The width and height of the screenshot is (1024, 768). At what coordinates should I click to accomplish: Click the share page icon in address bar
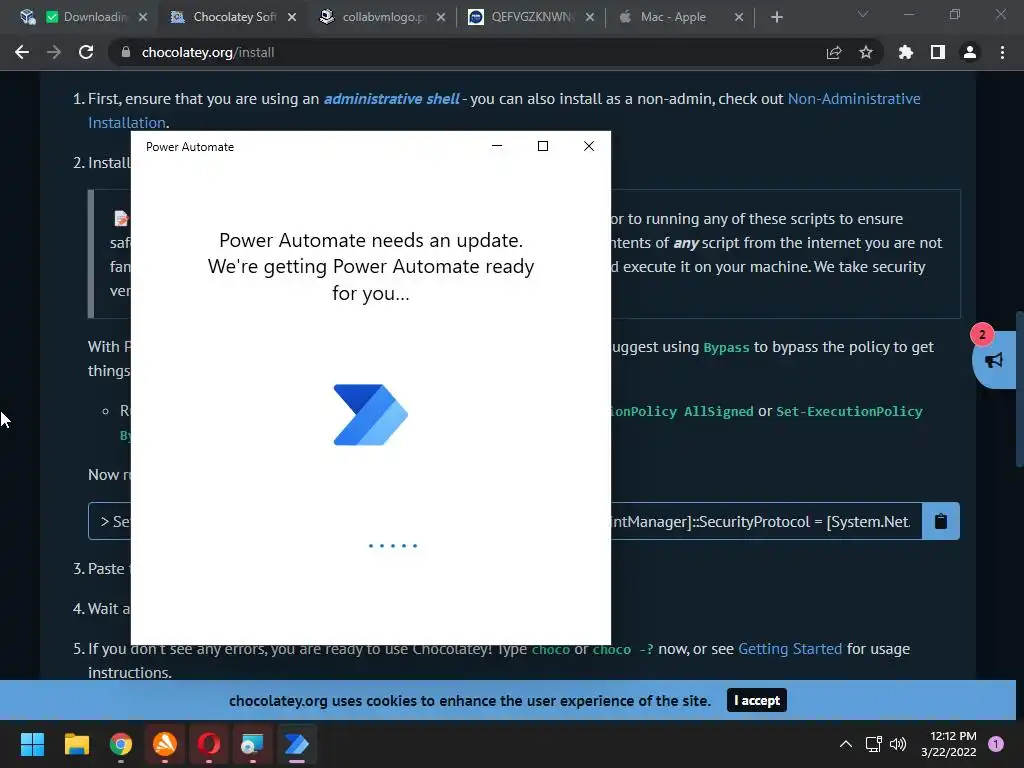(834, 52)
